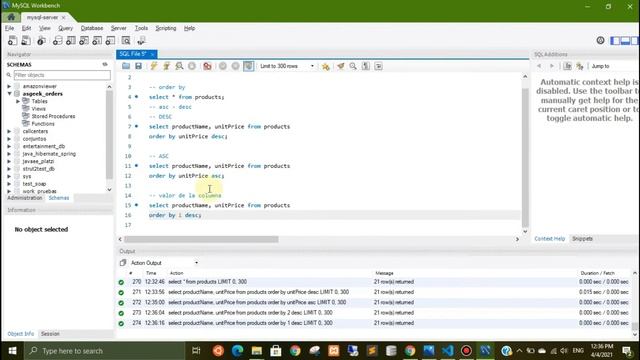Click the stop query execution icon

(x=192, y=66)
